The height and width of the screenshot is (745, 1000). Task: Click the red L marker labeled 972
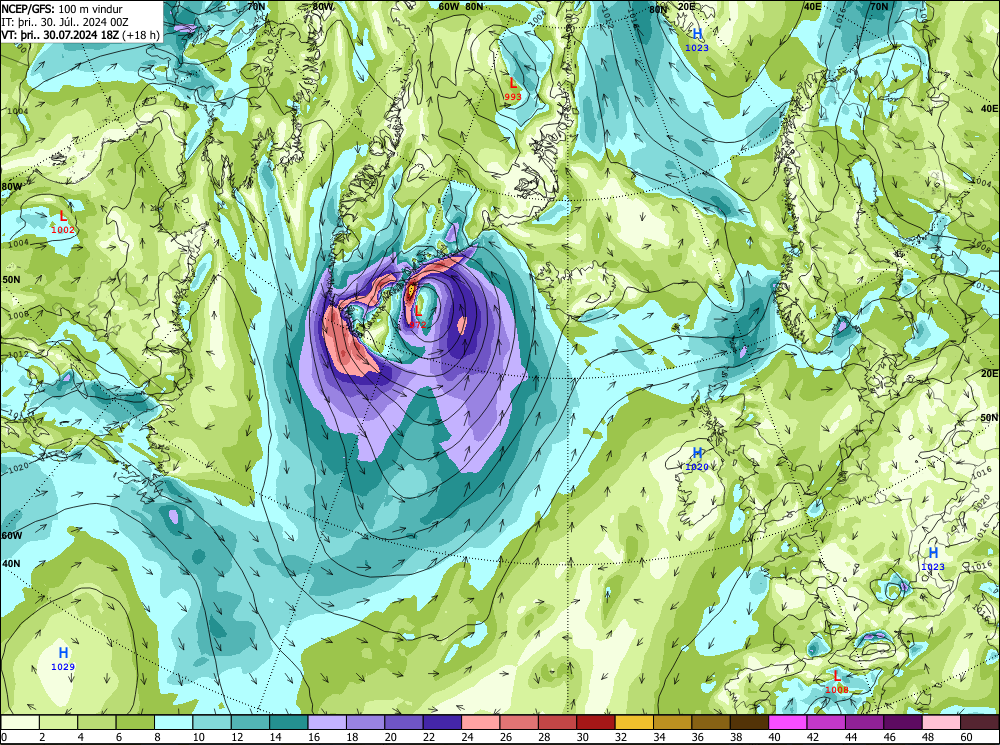418,311
